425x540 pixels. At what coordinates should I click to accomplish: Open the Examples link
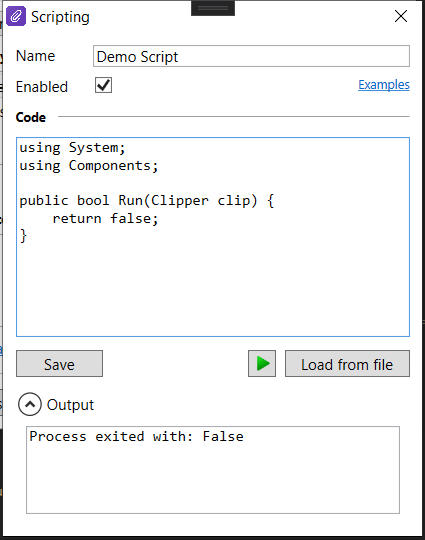[384, 84]
